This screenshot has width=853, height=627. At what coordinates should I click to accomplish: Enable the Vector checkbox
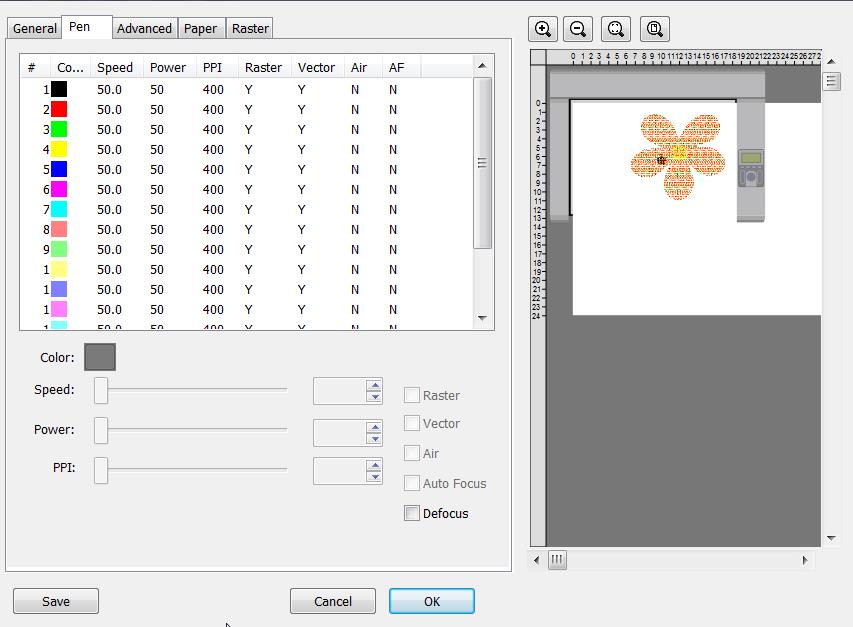point(412,424)
